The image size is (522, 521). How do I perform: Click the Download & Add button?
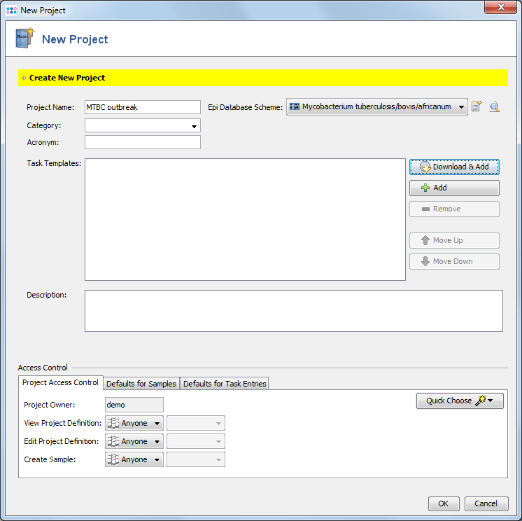click(x=454, y=167)
